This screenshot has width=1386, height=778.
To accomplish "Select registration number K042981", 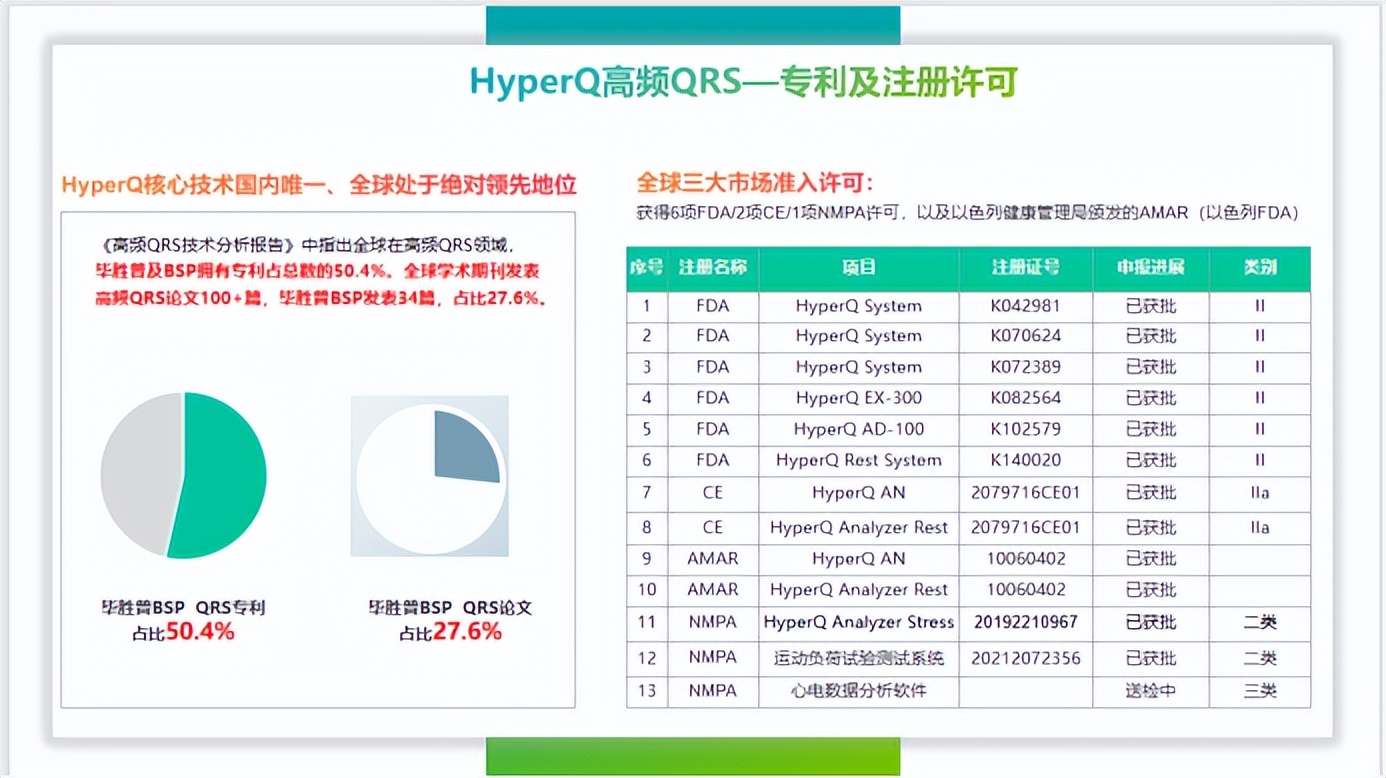I will pos(1025,306).
